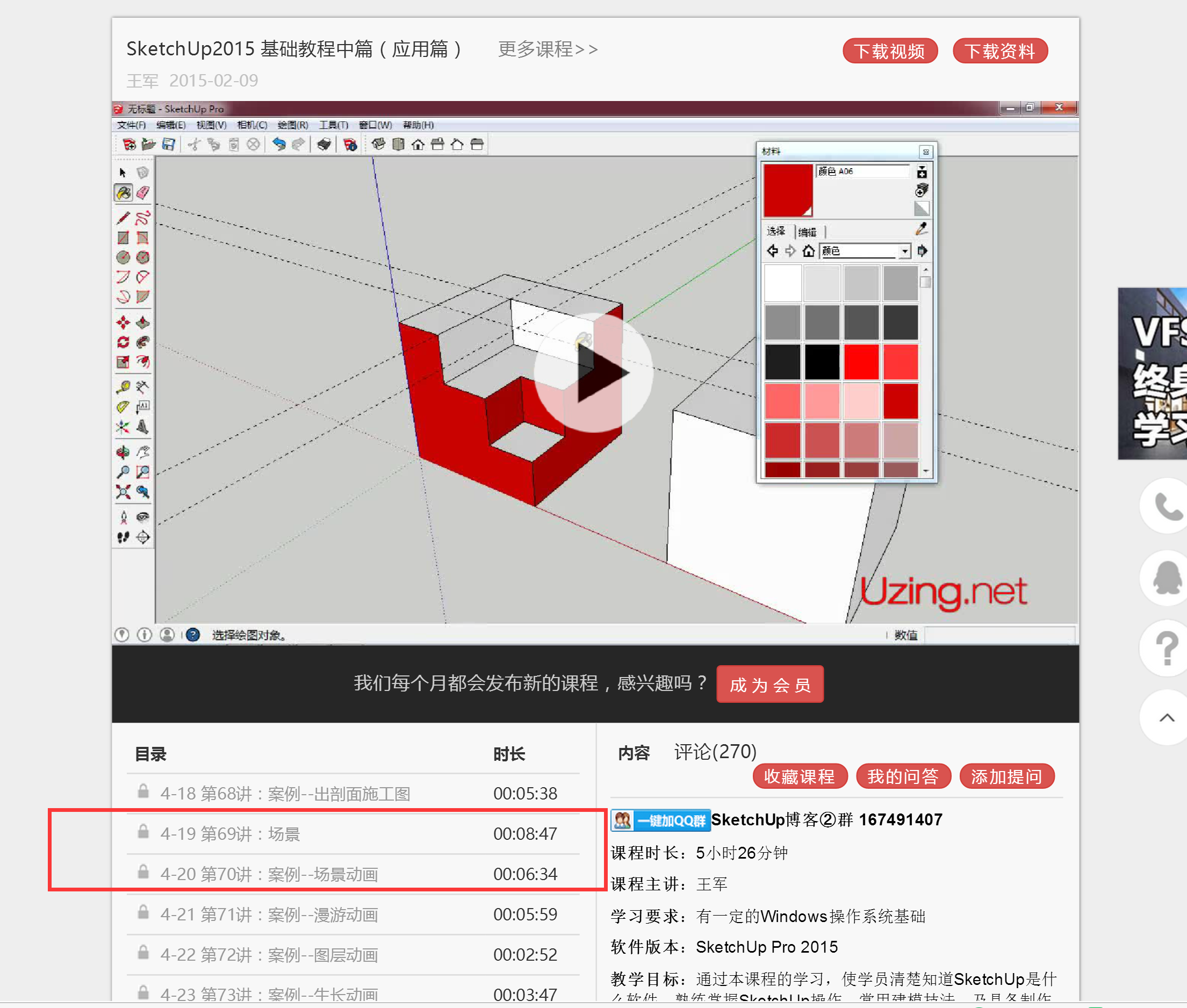Open the 窗口(W) menu in SketchUp
The width and height of the screenshot is (1187, 1008).
[x=375, y=125]
